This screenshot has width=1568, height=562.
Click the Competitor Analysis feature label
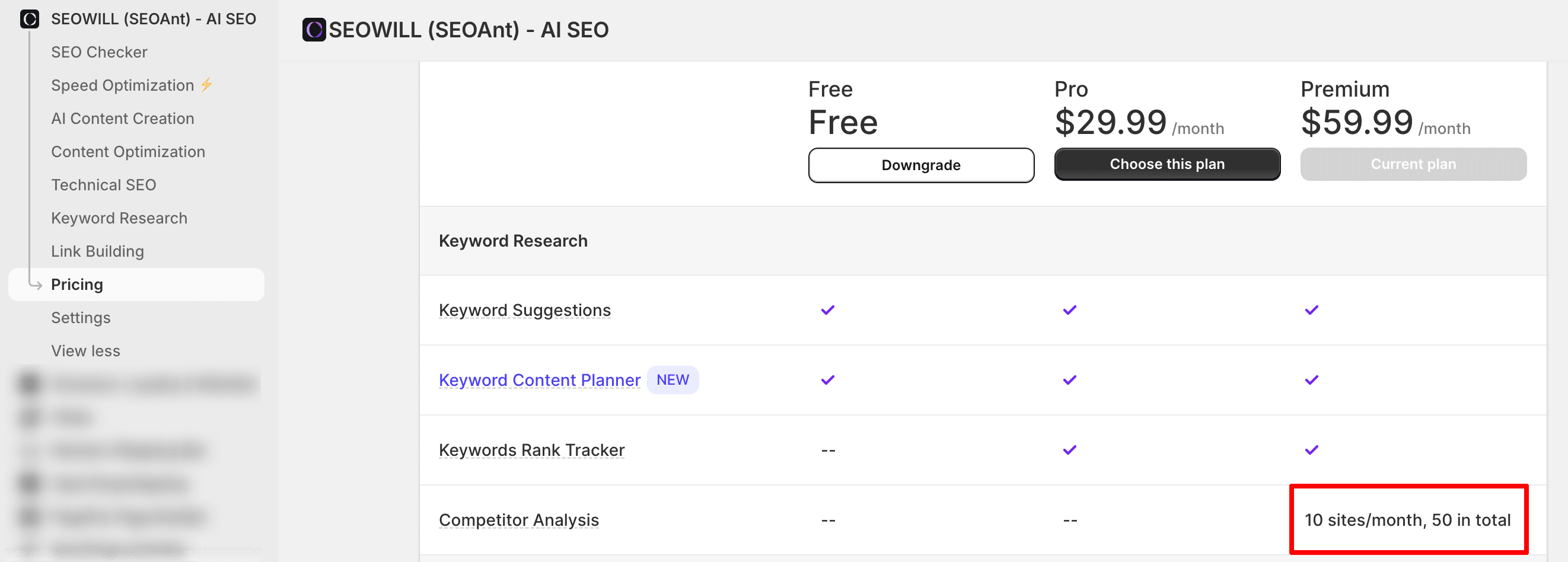click(518, 520)
